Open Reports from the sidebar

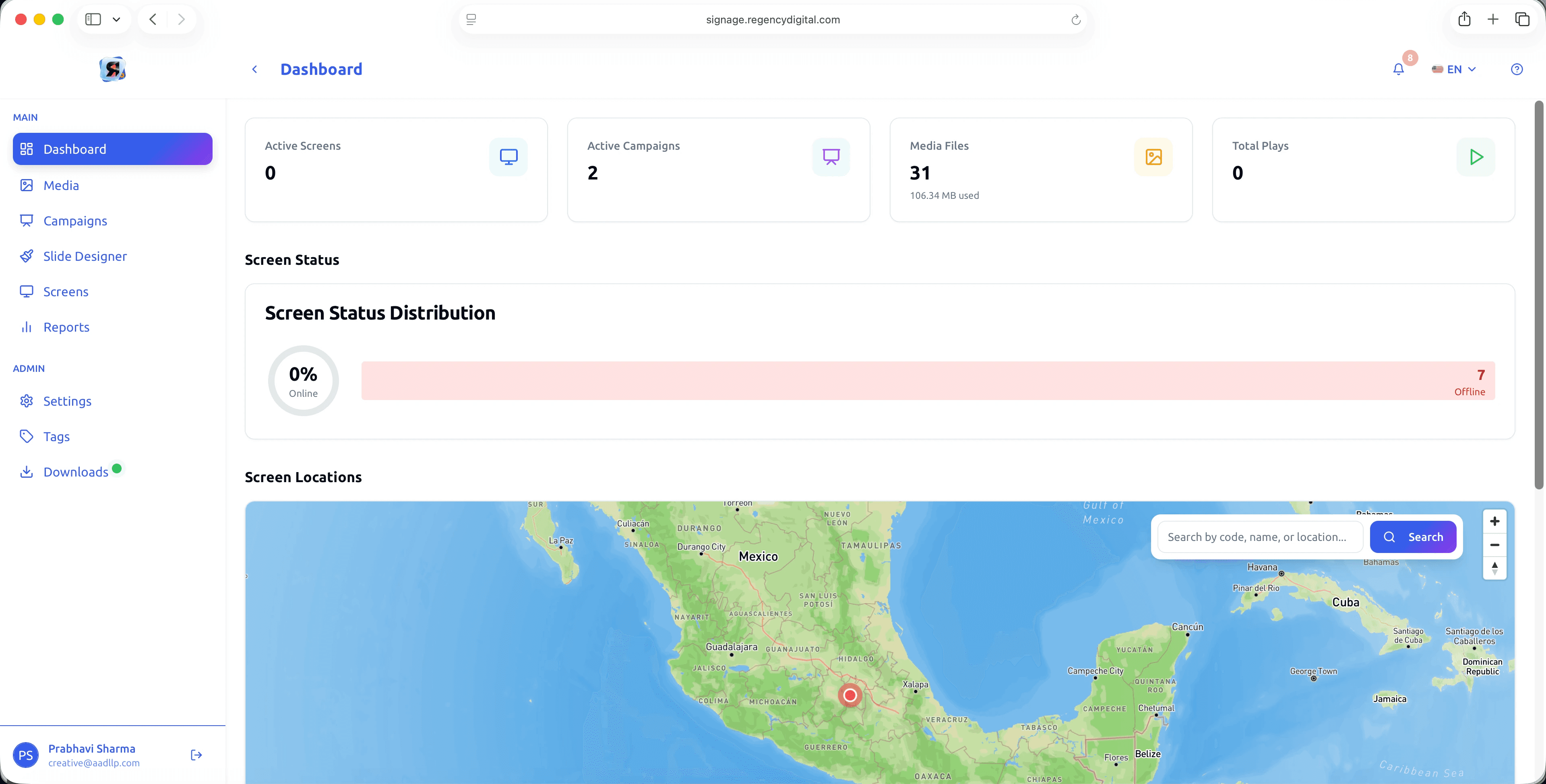tap(66, 327)
